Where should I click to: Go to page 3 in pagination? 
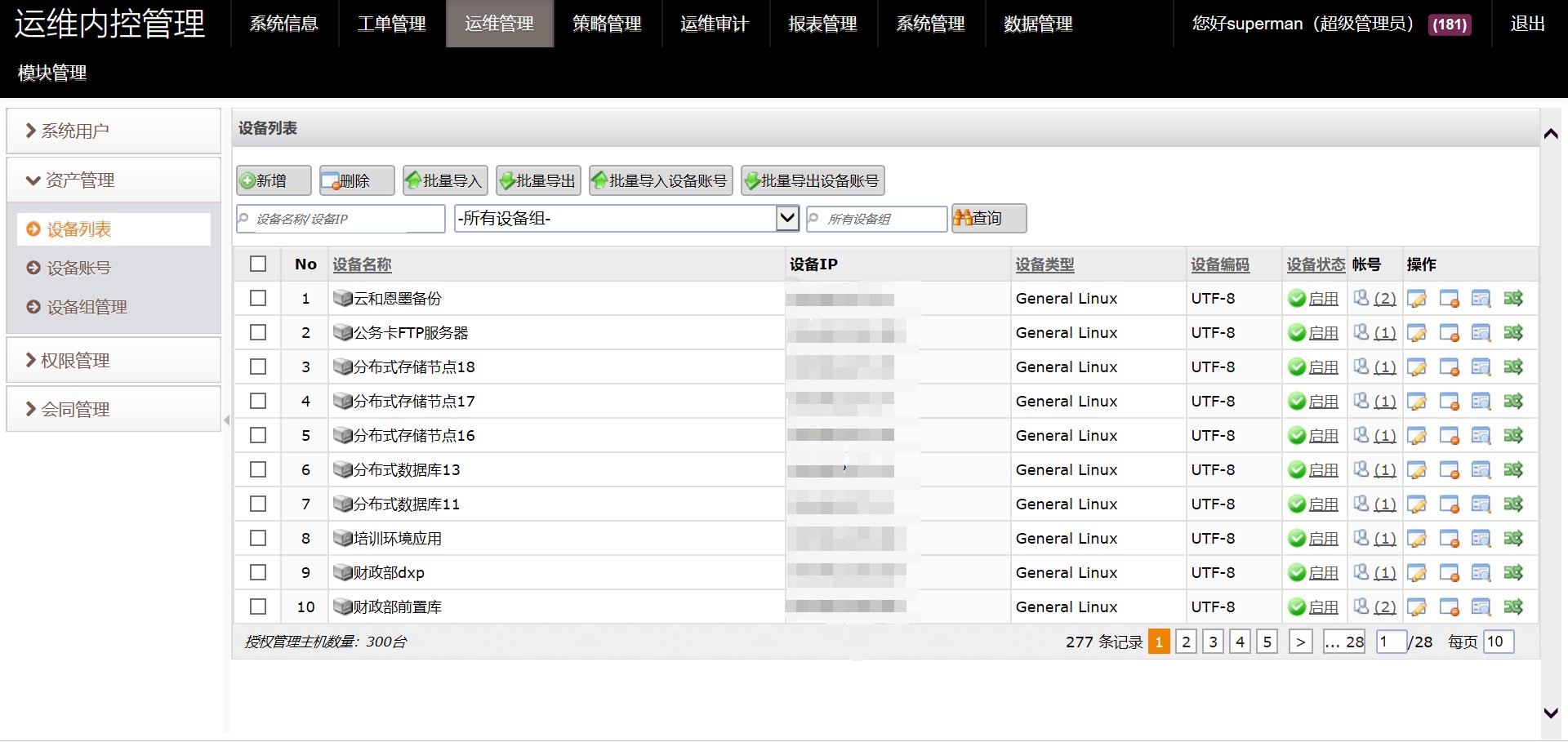[x=1213, y=642]
